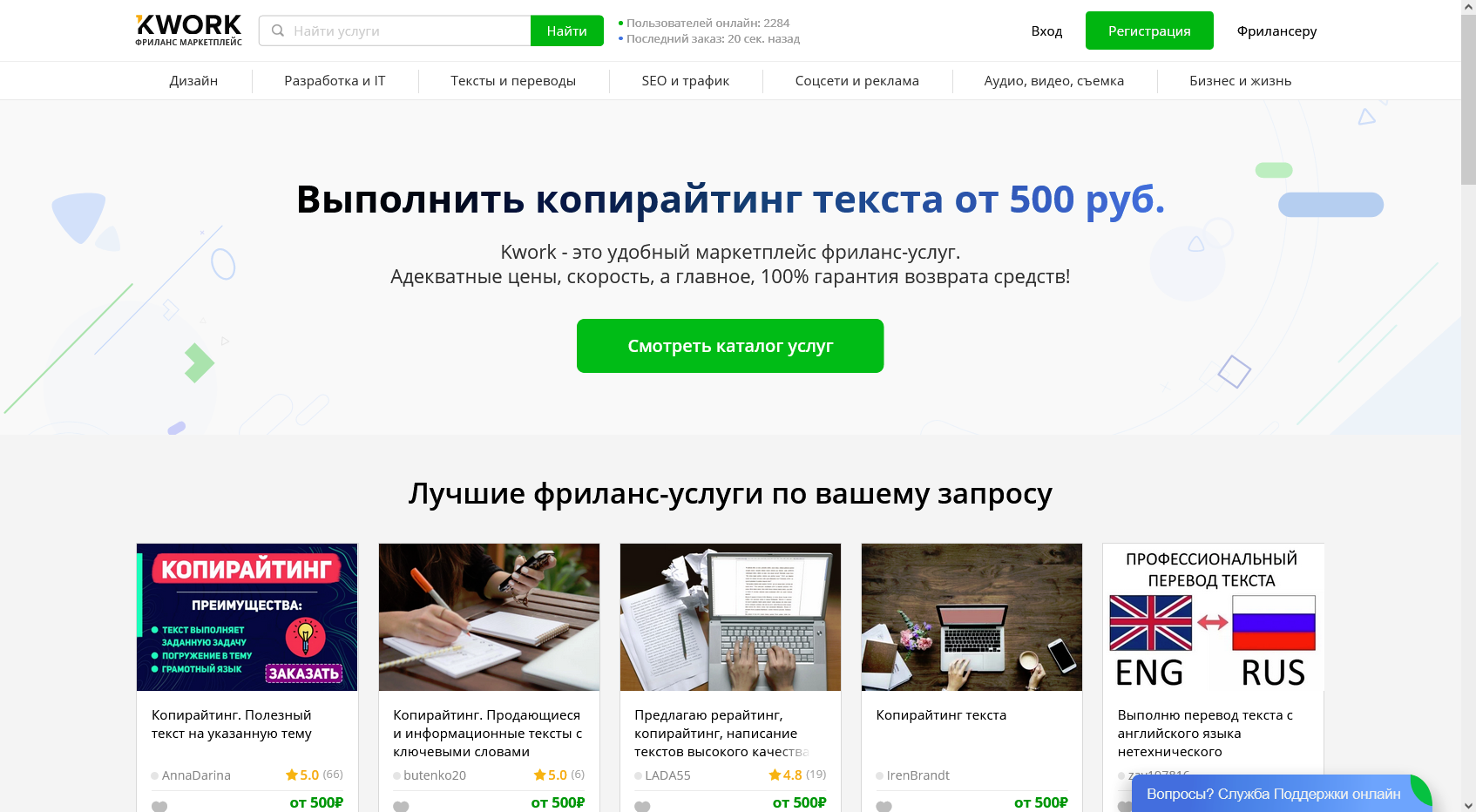Open the Аудио, видео, съемка menu
This screenshot has height=812, width=1476.
pyautogui.click(x=1054, y=81)
